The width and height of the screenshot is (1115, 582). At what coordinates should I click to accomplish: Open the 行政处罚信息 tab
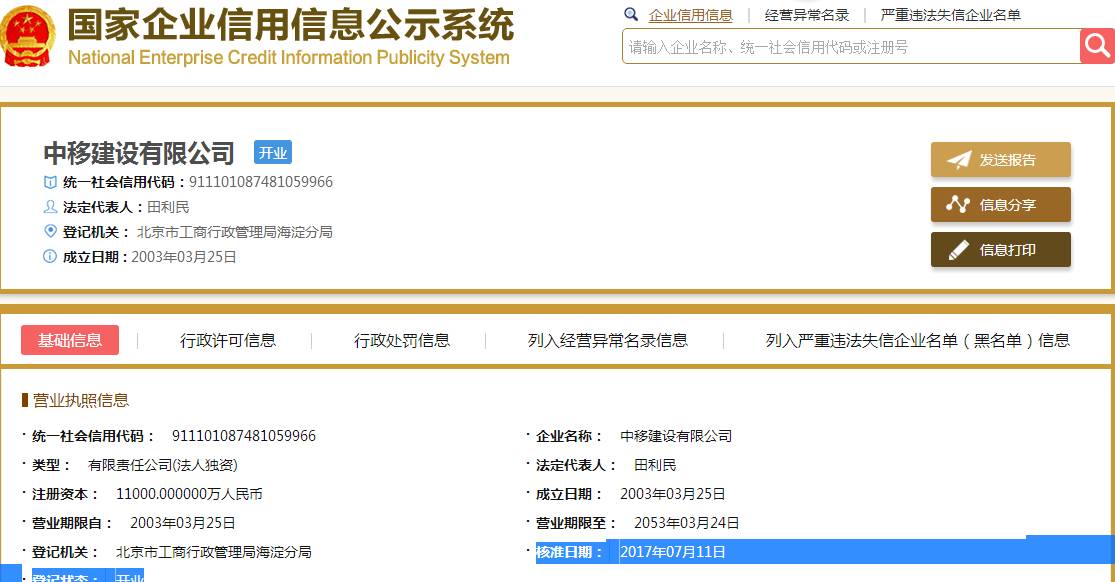[403, 340]
